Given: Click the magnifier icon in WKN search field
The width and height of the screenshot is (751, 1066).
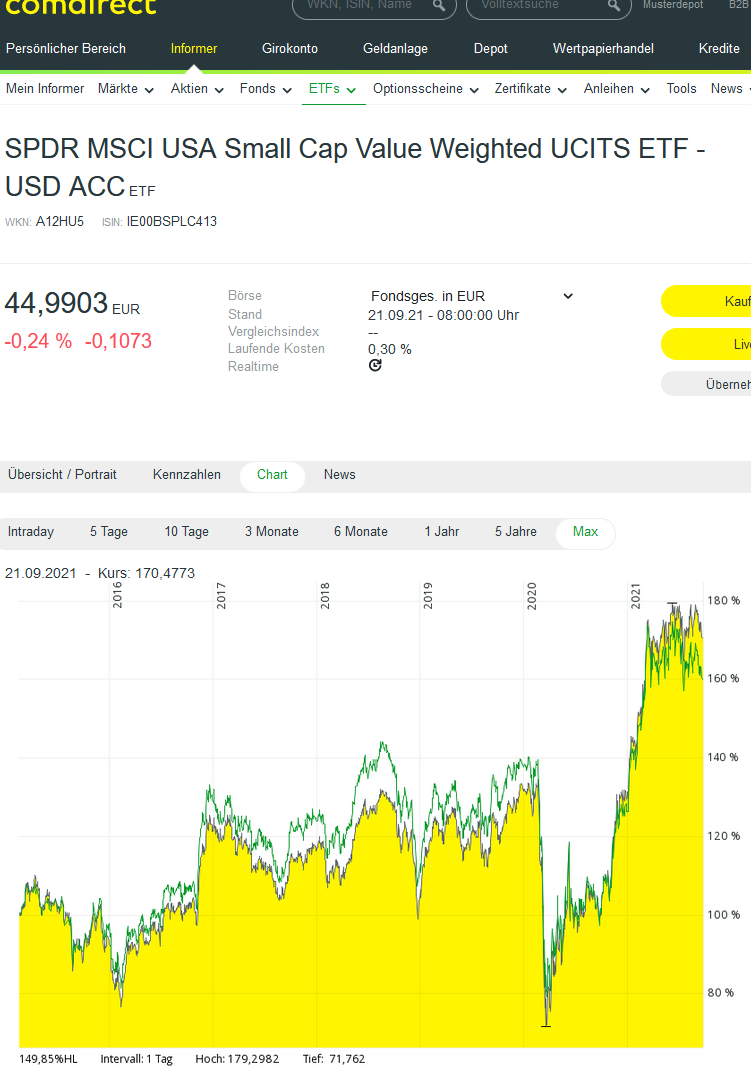Looking at the screenshot, I should click(439, 6).
